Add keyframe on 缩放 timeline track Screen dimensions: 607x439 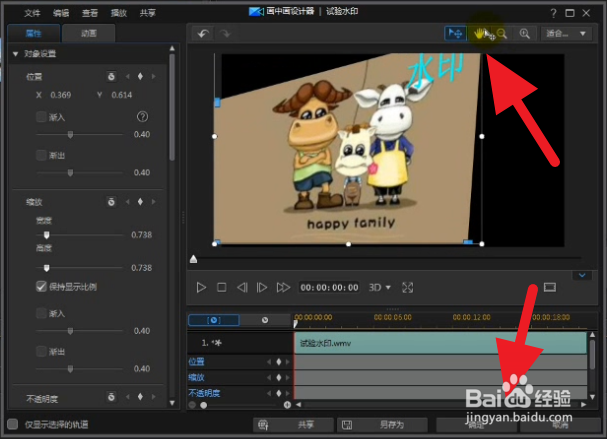click(x=279, y=377)
